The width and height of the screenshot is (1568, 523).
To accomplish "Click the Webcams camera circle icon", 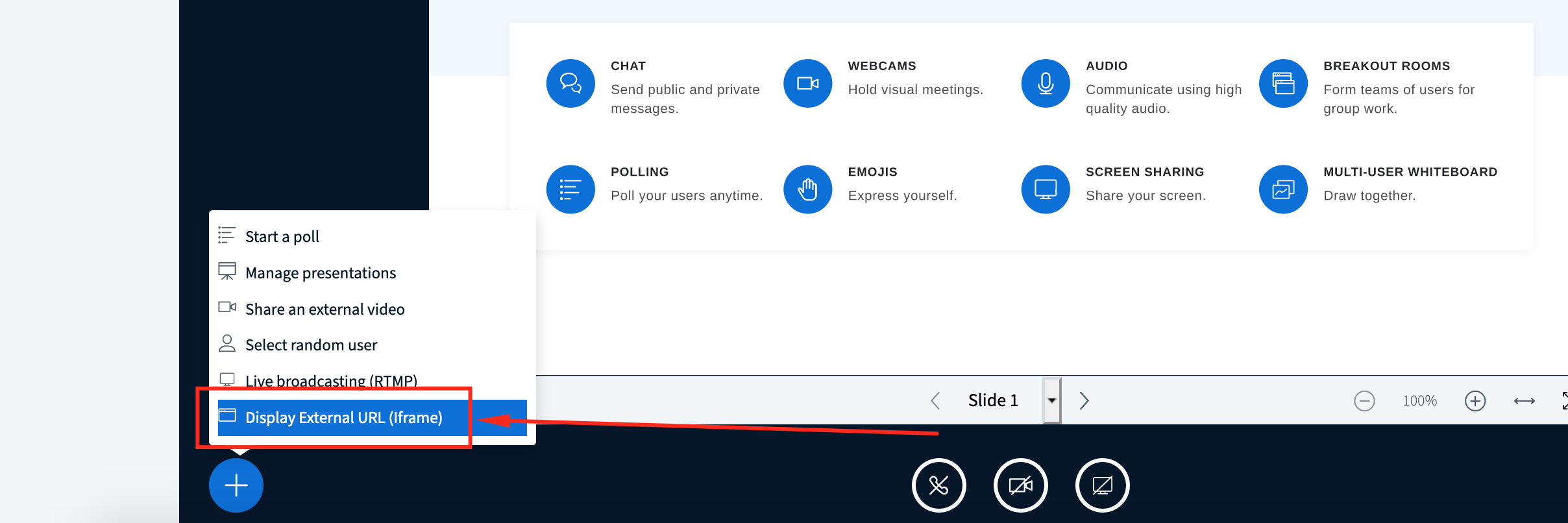I will (808, 83).
